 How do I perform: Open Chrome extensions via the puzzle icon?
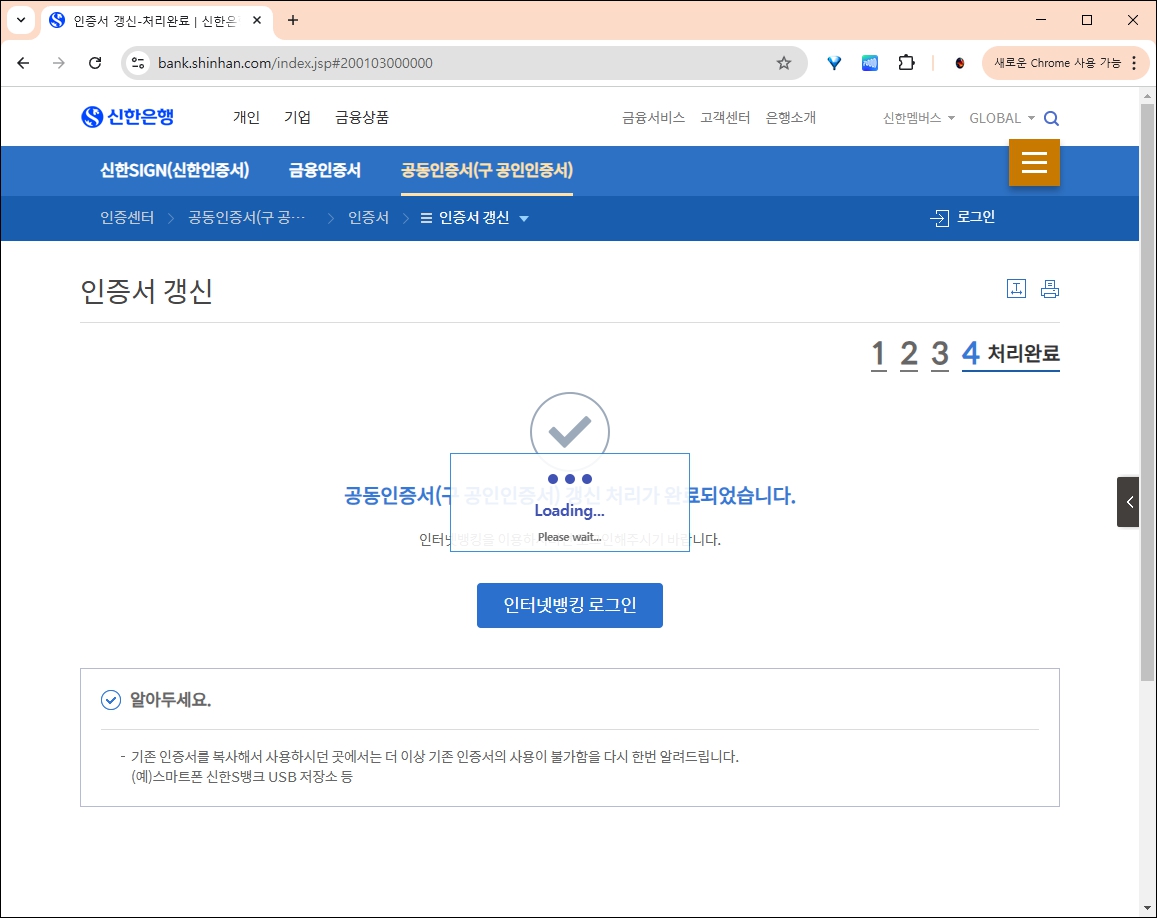pos(906,62)
